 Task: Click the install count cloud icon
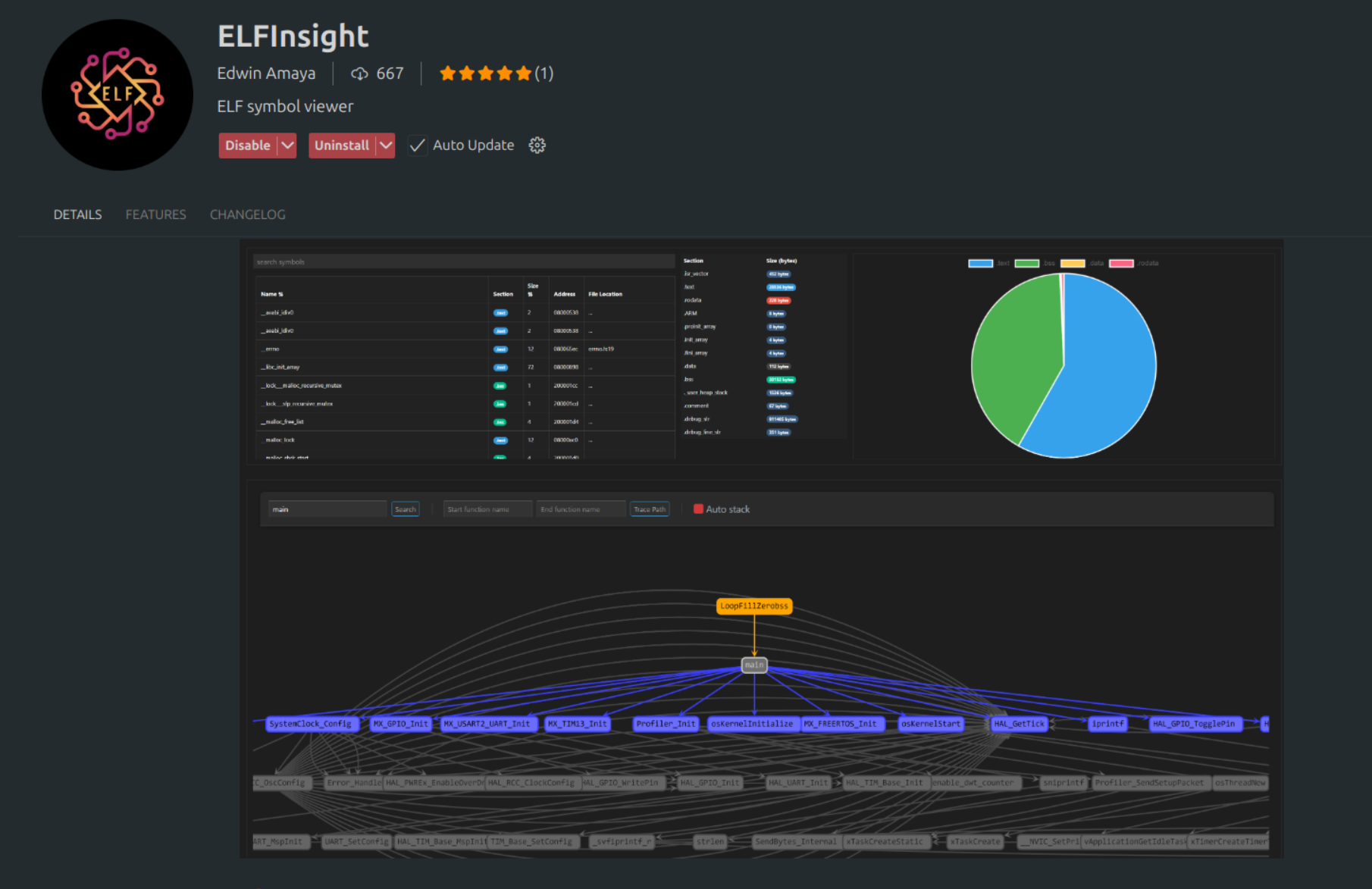(359, 74)
